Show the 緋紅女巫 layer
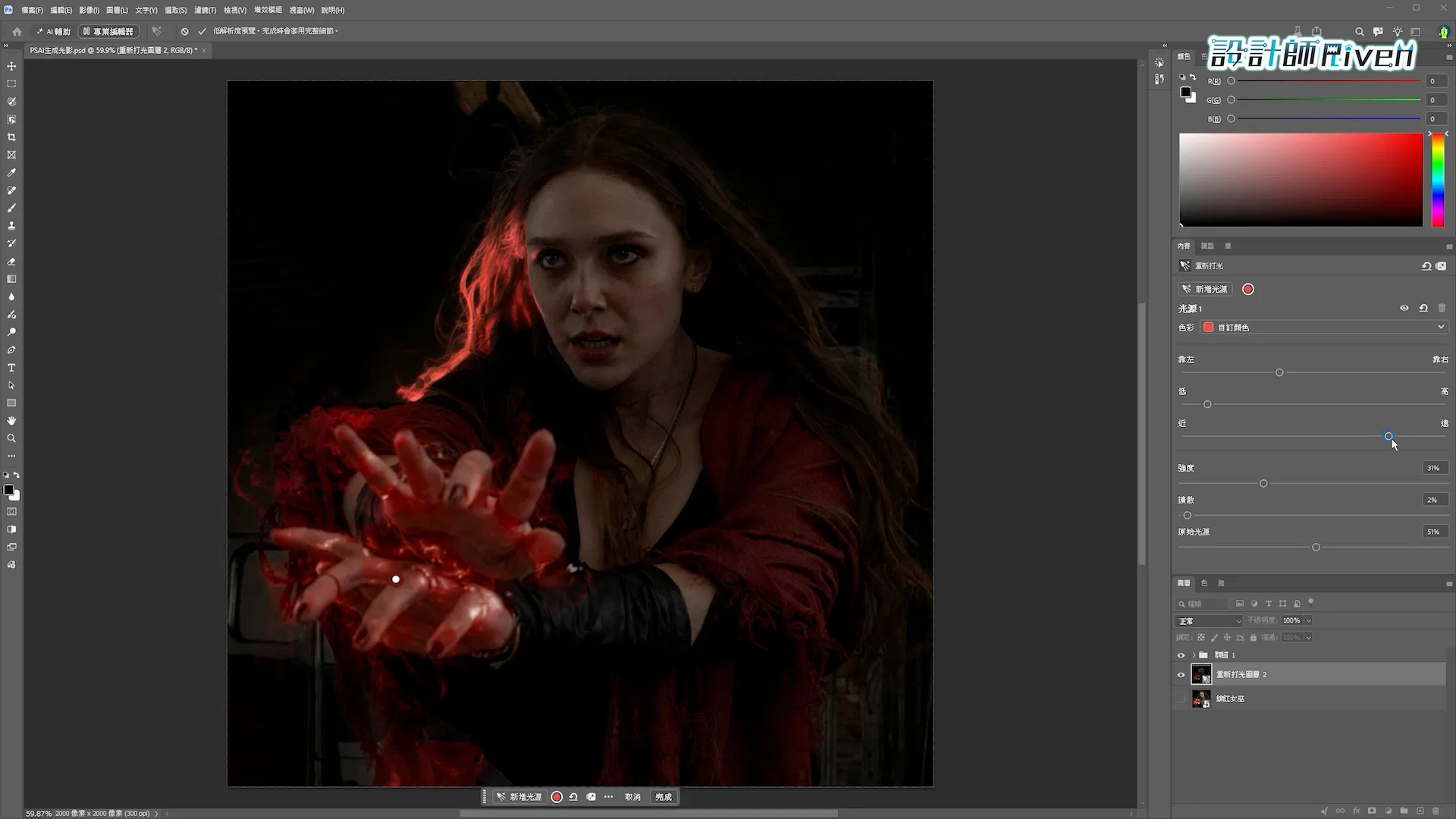The image size is (1456, 819). (x=1181, y=699)
